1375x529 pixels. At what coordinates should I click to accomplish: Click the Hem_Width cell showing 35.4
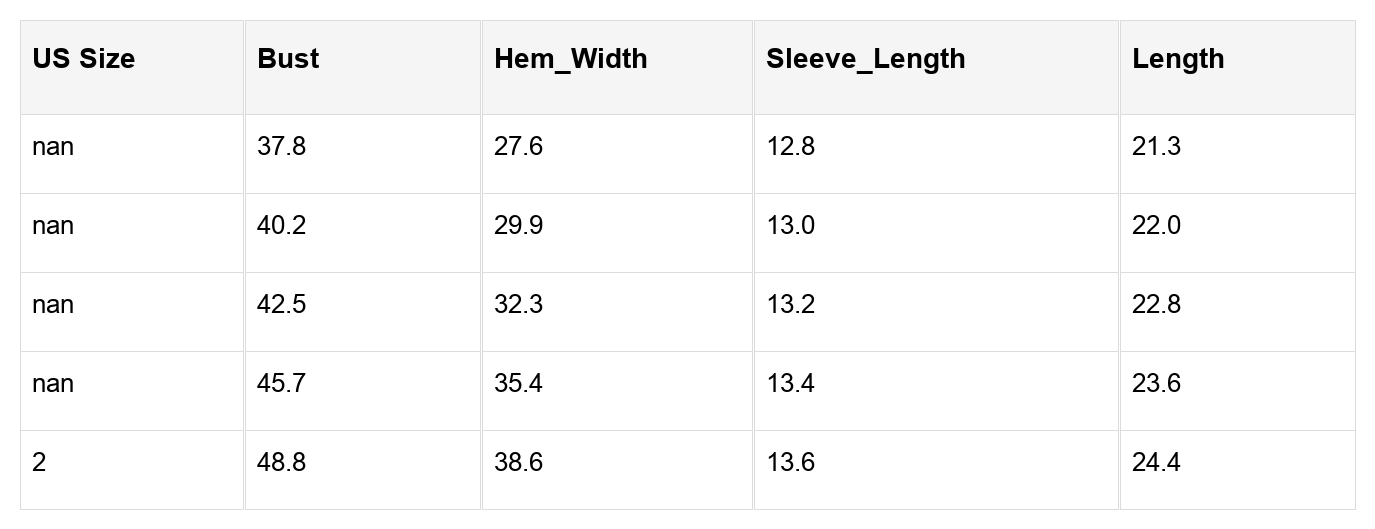(518, 384)
